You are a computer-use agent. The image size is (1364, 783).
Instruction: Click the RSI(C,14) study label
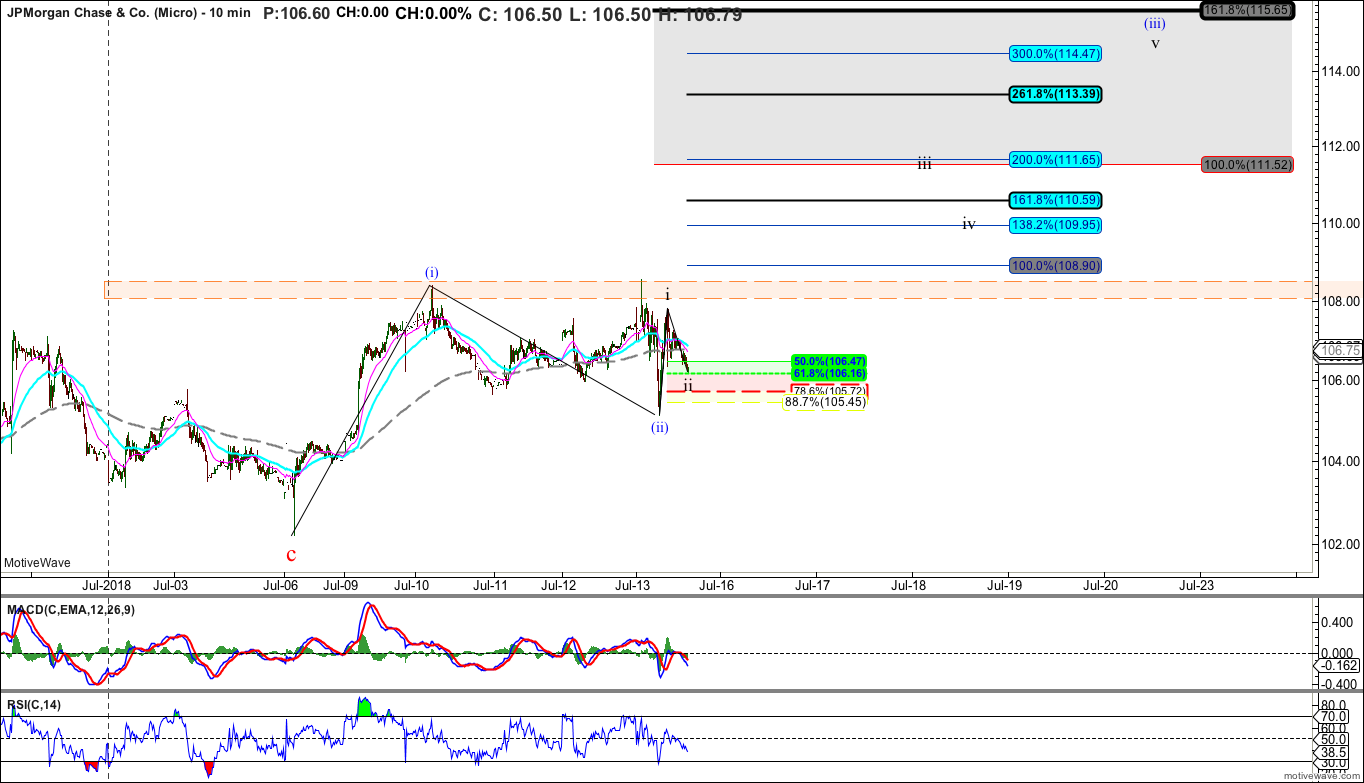point(33,705)
